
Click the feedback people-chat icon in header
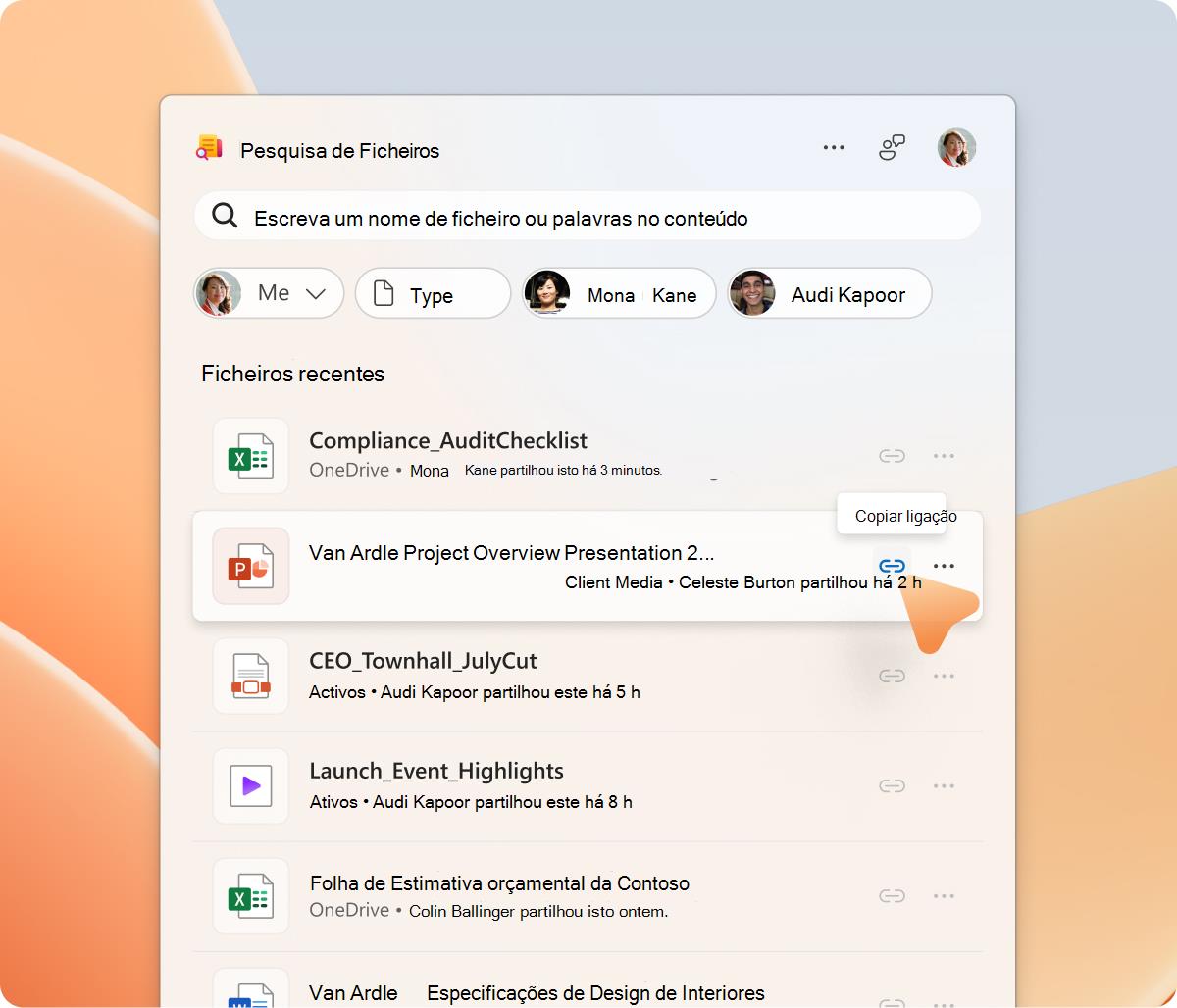(892, 148)
